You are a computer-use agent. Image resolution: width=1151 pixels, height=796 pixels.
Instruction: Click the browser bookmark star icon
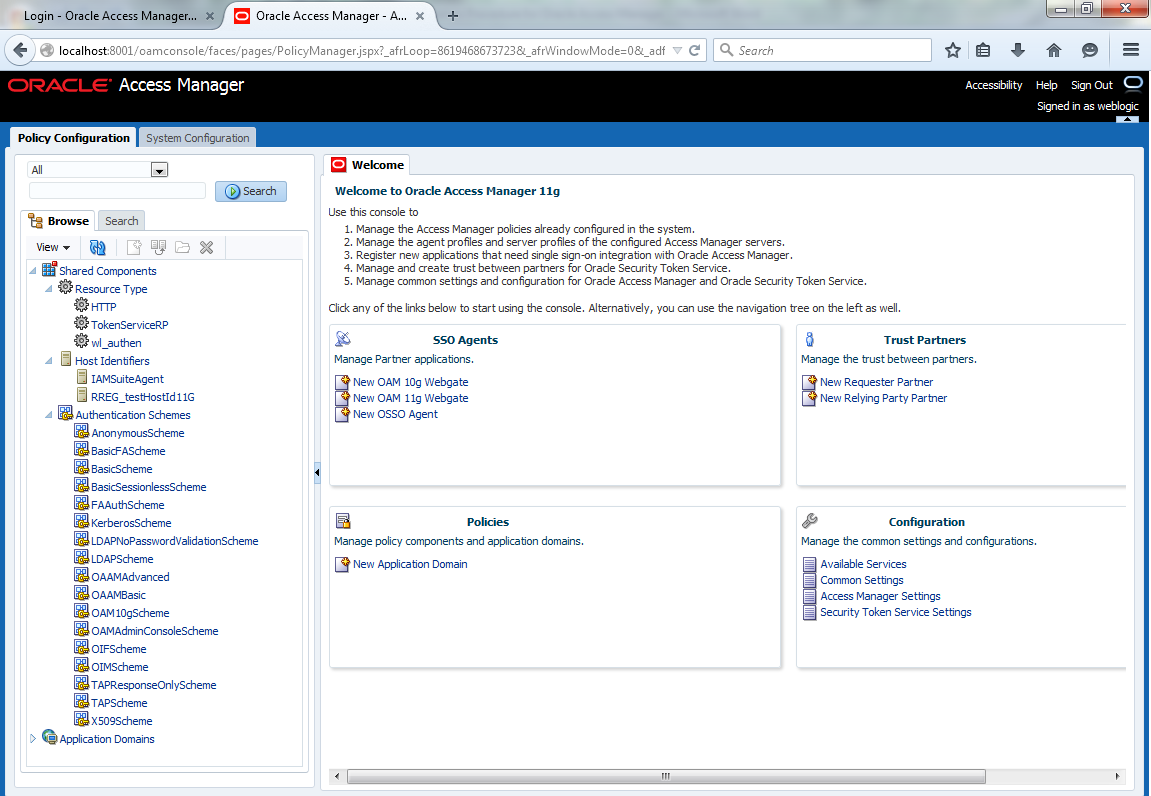point(953,50)
